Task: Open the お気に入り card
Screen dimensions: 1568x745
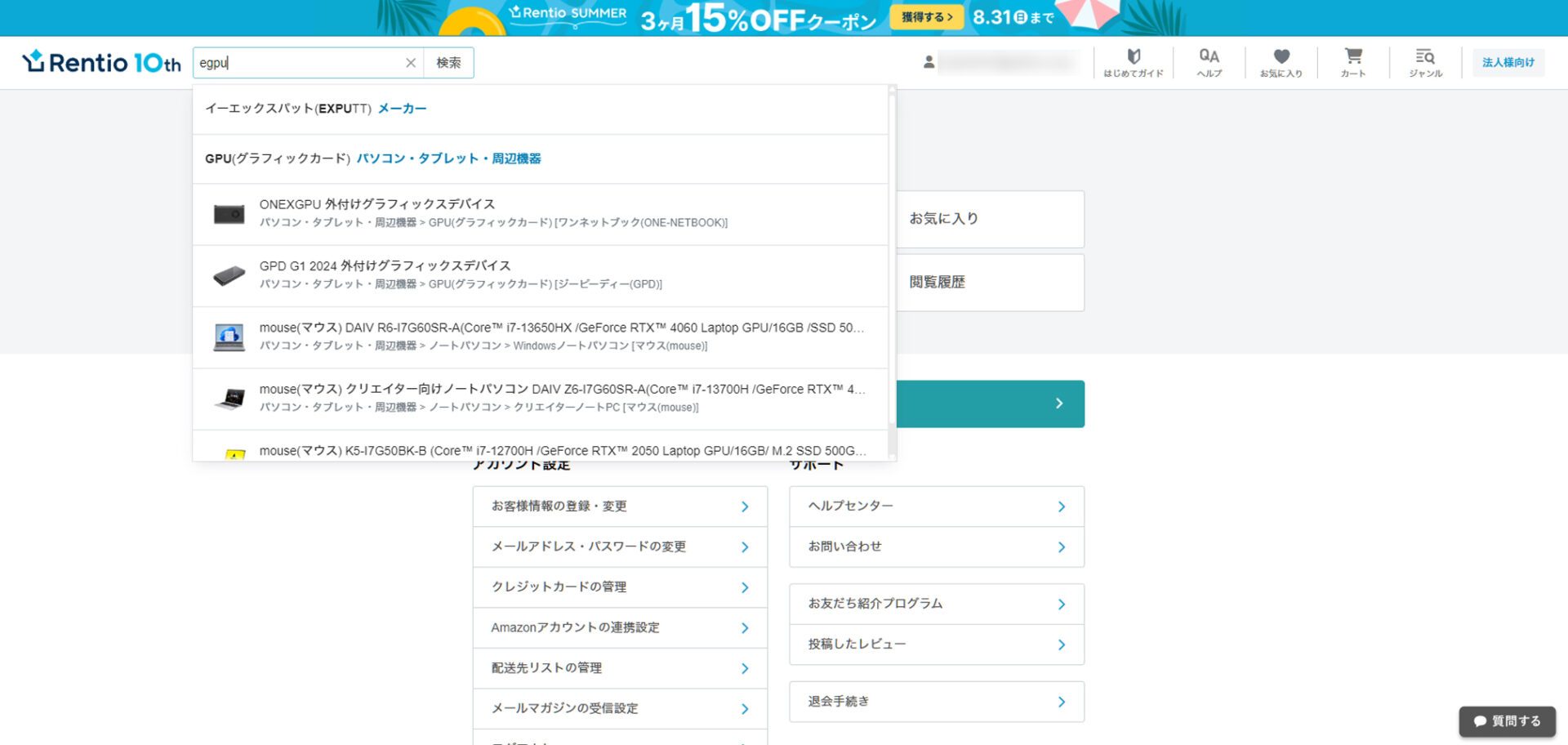Action: click(991, 219)
